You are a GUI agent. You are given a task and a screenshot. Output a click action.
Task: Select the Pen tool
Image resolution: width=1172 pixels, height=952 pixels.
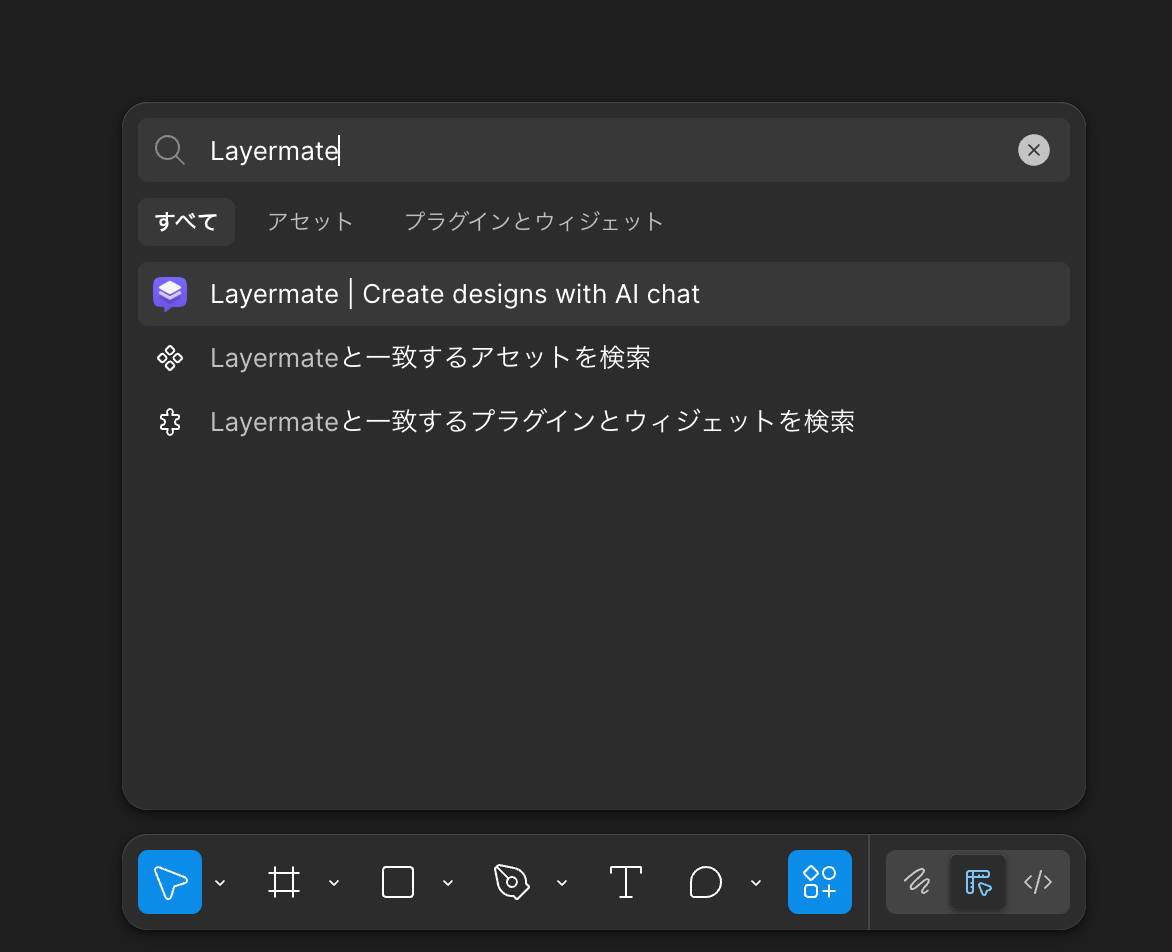click(x=512, y=882)
